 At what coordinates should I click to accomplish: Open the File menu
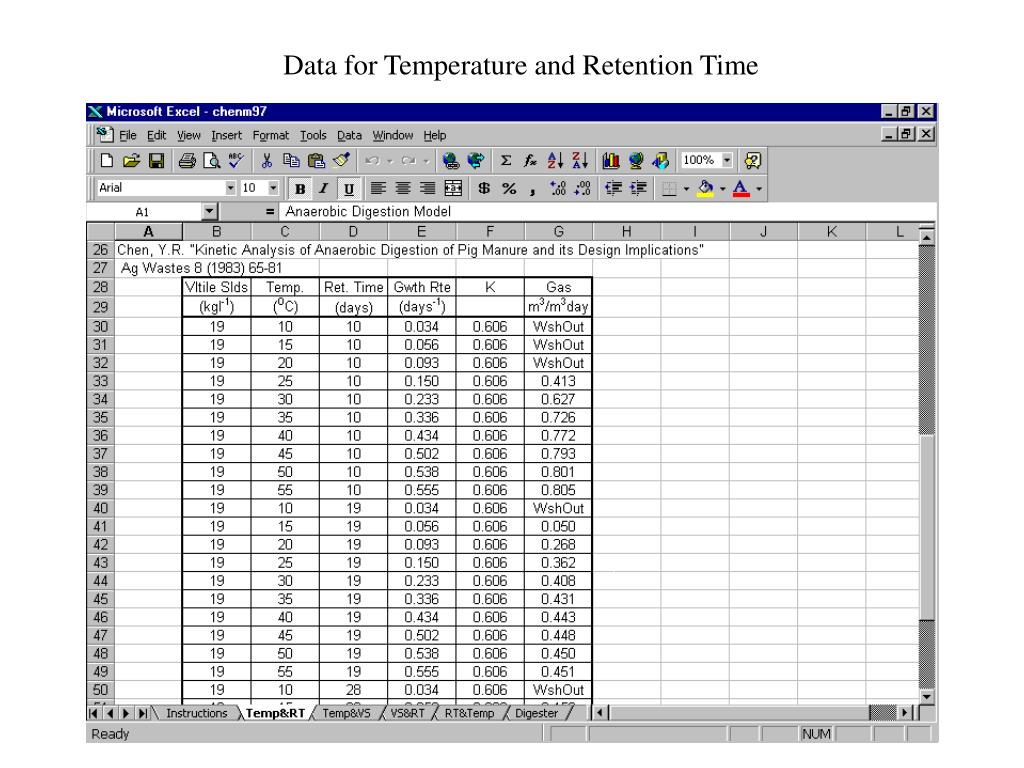(127, 135)
